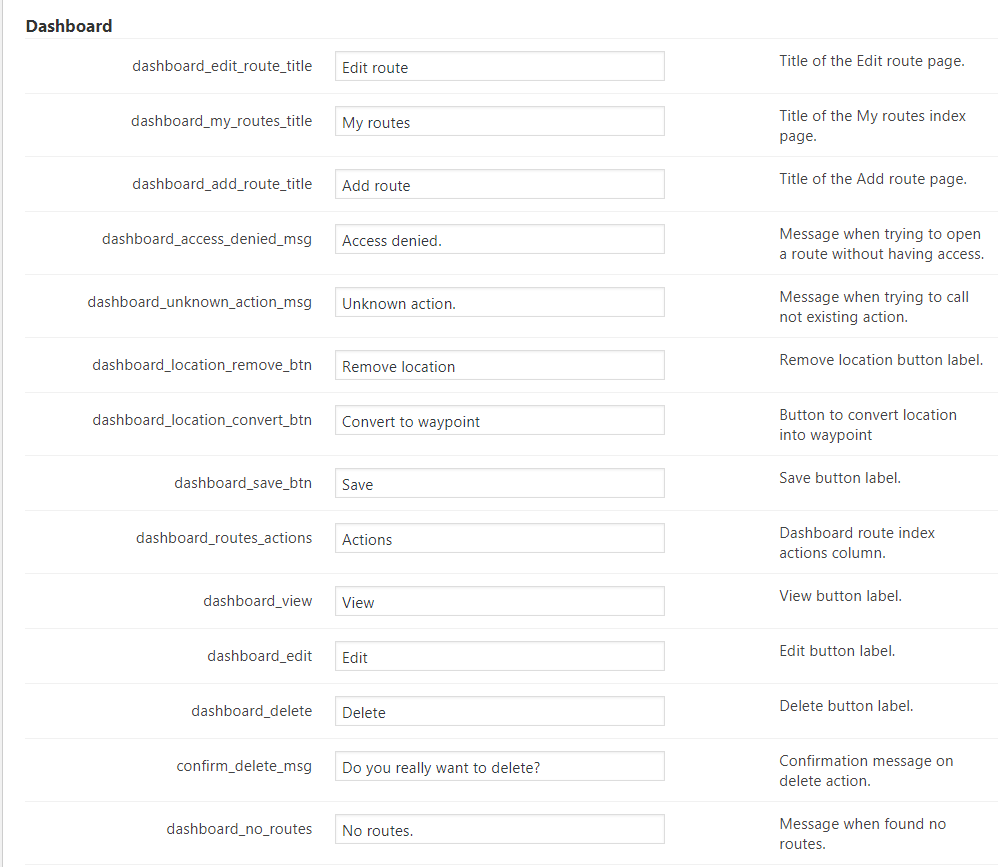Viewport: 1003px width, 867px height.
Task: Click the 'Title of the Edit route page.' description
Action: pos(871,61)
